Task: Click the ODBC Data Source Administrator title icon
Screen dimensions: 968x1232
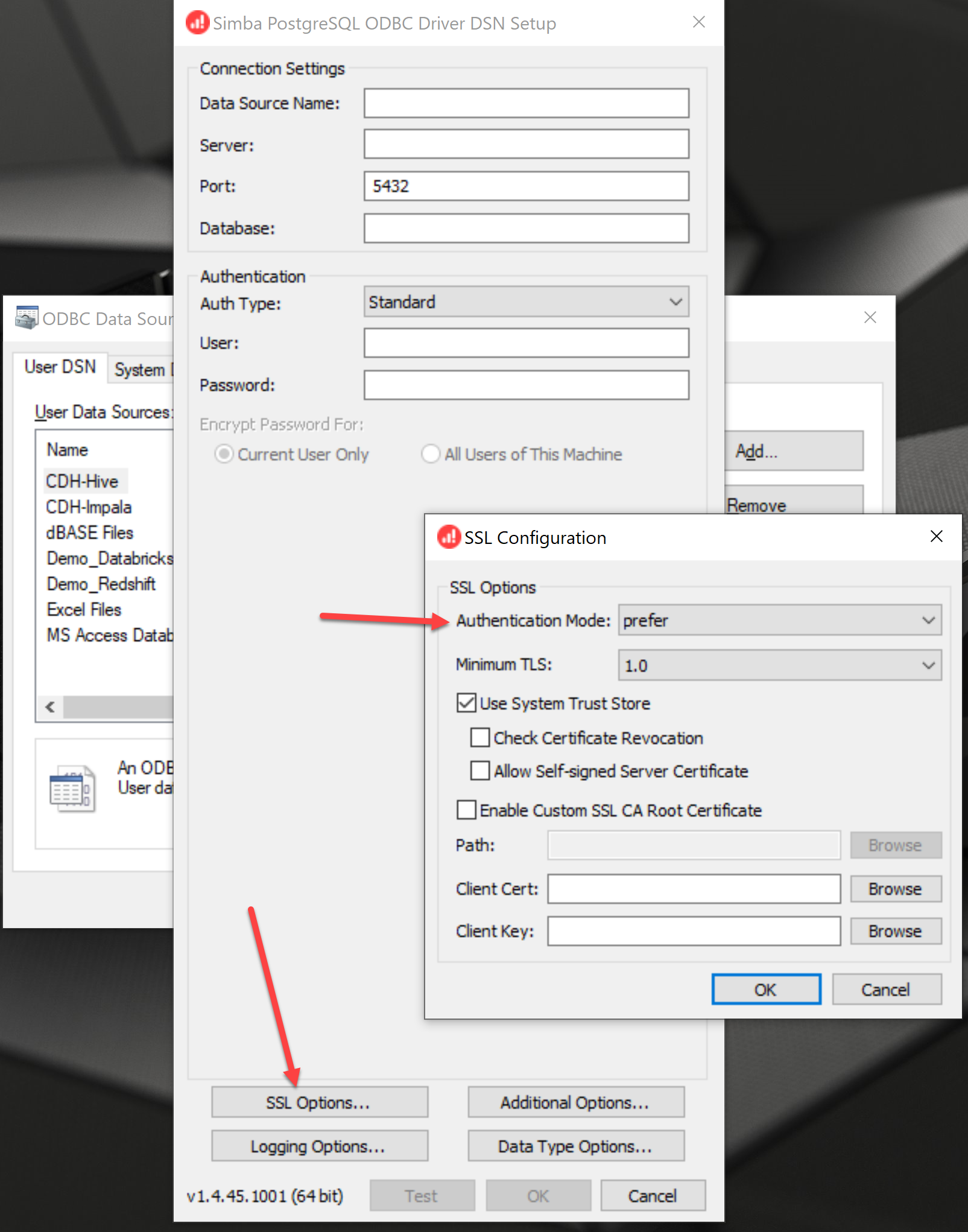Action: tap(27, 318)
